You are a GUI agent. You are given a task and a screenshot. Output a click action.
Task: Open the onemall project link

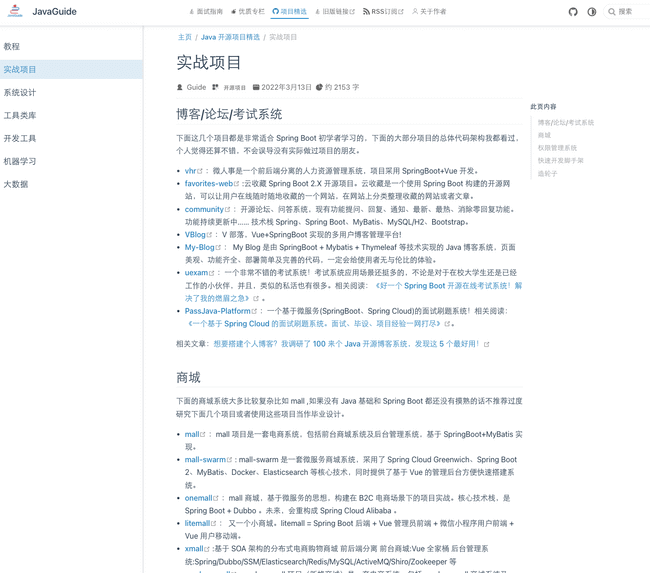(201, 498)
